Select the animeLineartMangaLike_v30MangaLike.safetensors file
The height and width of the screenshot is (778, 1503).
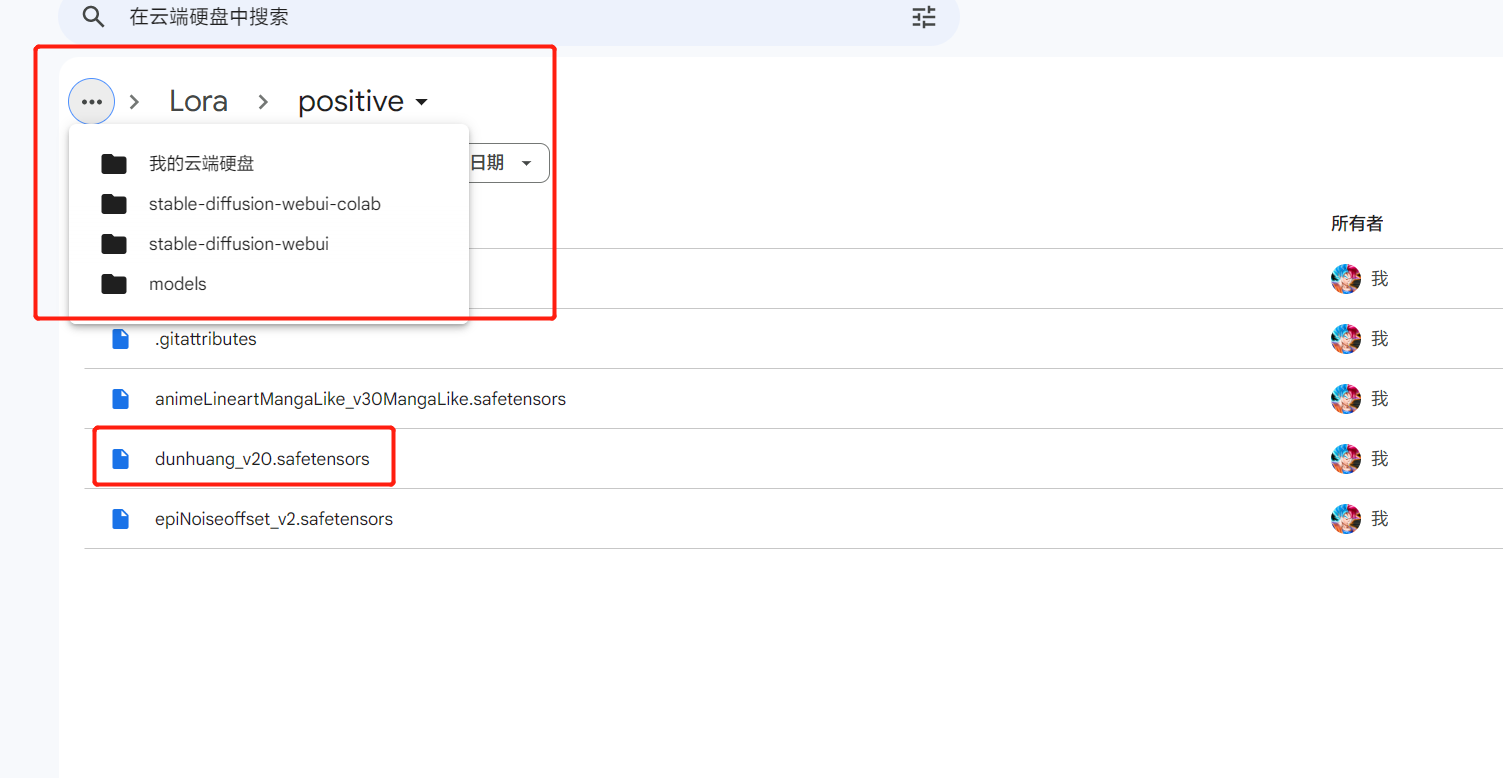coord(360,399)
